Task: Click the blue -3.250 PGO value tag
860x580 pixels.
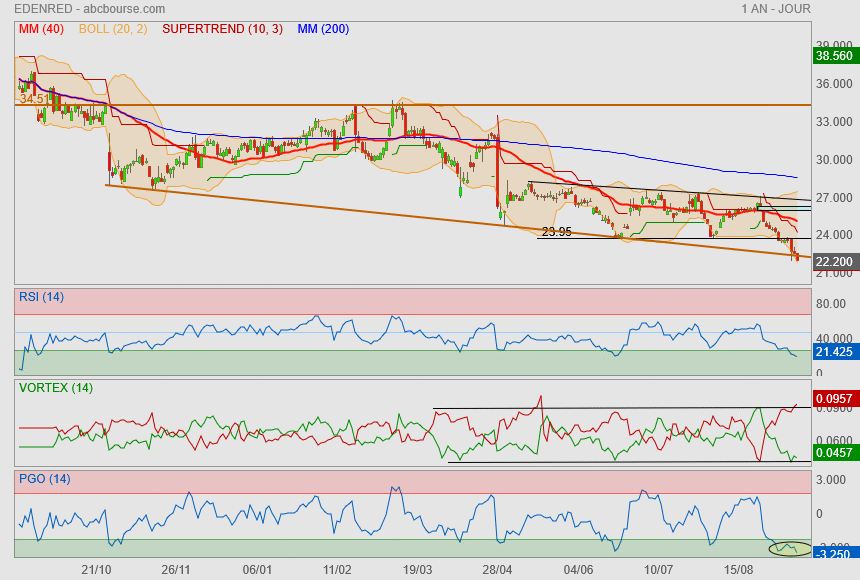Action: tap(834, 552)
